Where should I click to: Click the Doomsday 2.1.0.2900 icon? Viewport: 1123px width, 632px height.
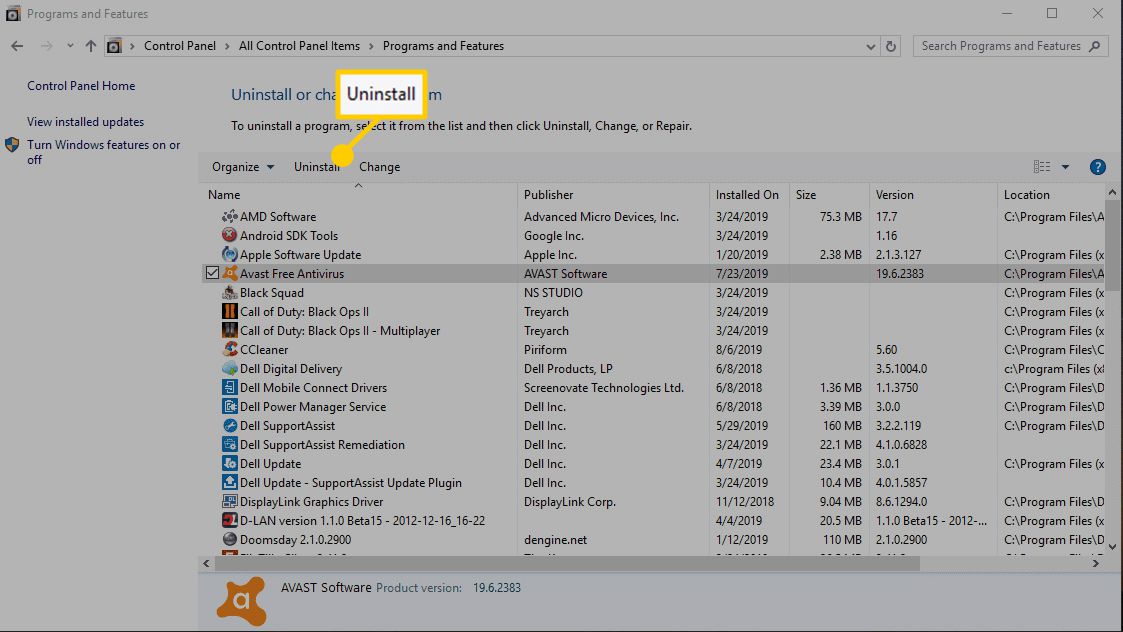coord(229,540)
